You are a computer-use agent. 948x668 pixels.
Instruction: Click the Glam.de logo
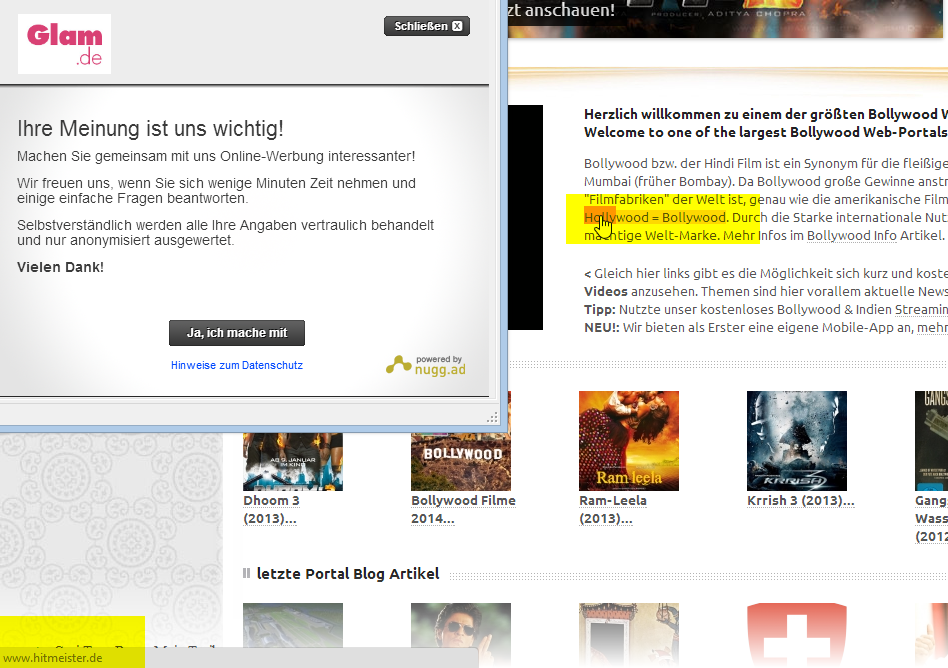point(64,44)
